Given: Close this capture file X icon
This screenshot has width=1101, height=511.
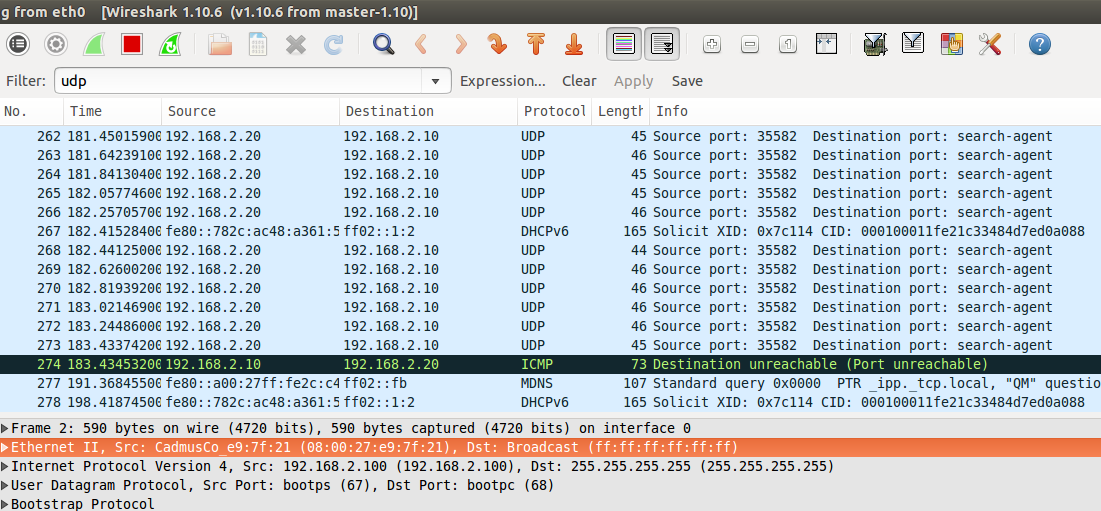Looking at the screenshot, I should (296, 44).
